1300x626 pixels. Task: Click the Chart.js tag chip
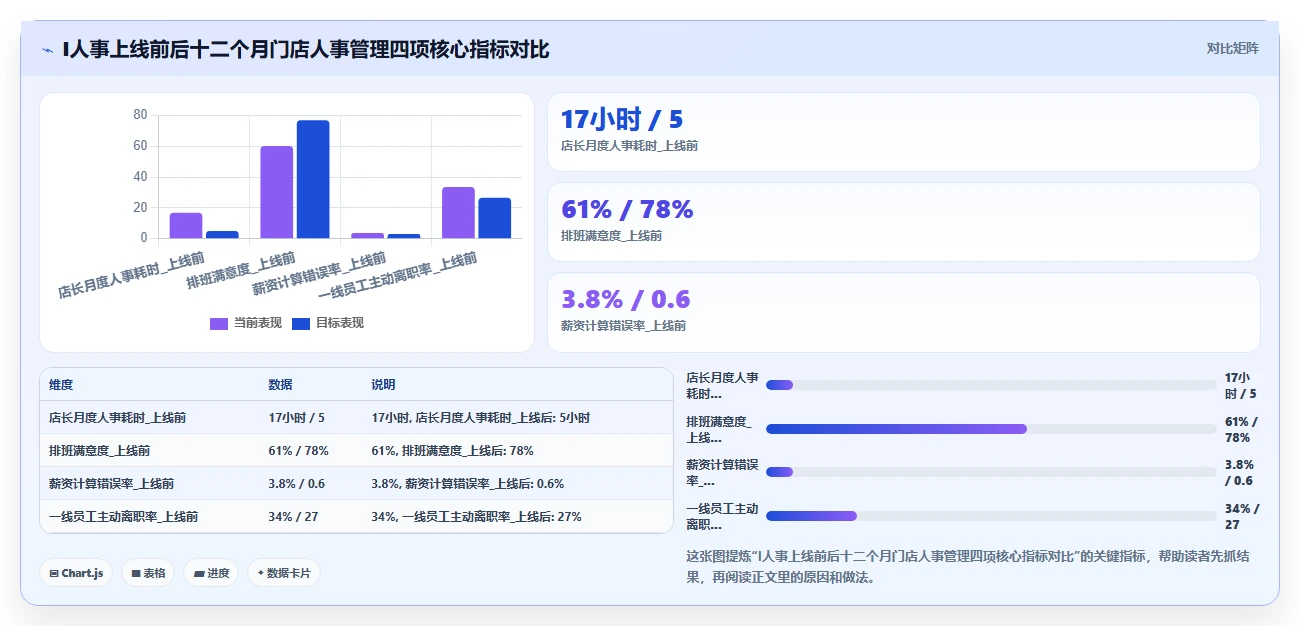(76, 573)
